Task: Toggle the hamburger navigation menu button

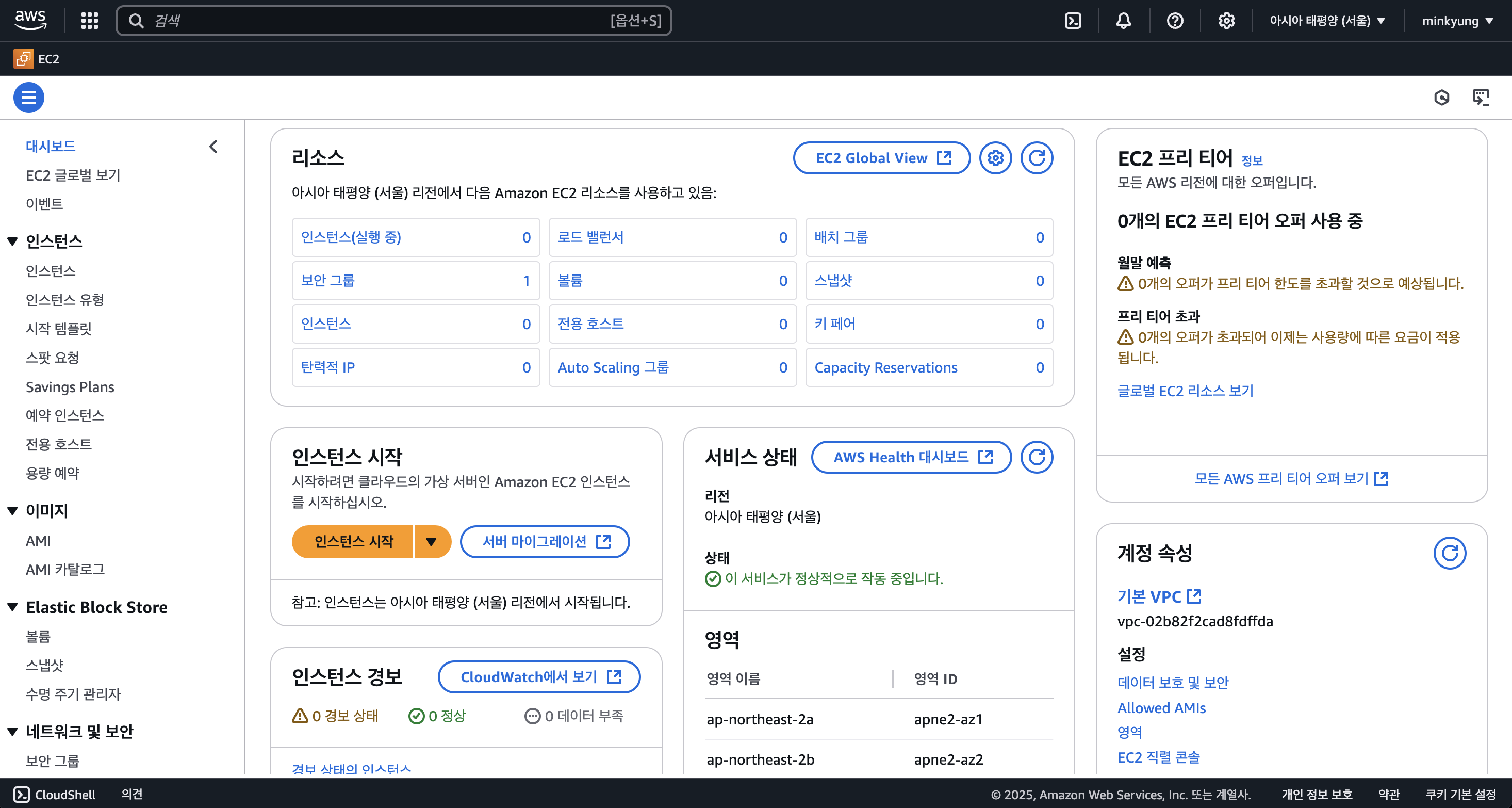Action: tap(29, 98)
